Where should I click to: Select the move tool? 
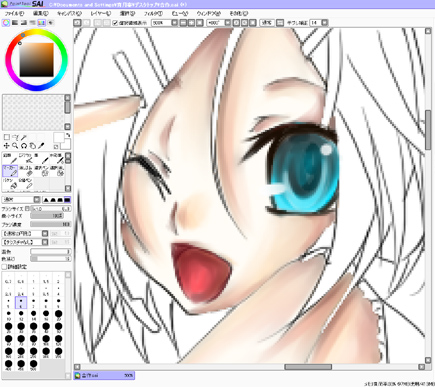tap(6, 146)
